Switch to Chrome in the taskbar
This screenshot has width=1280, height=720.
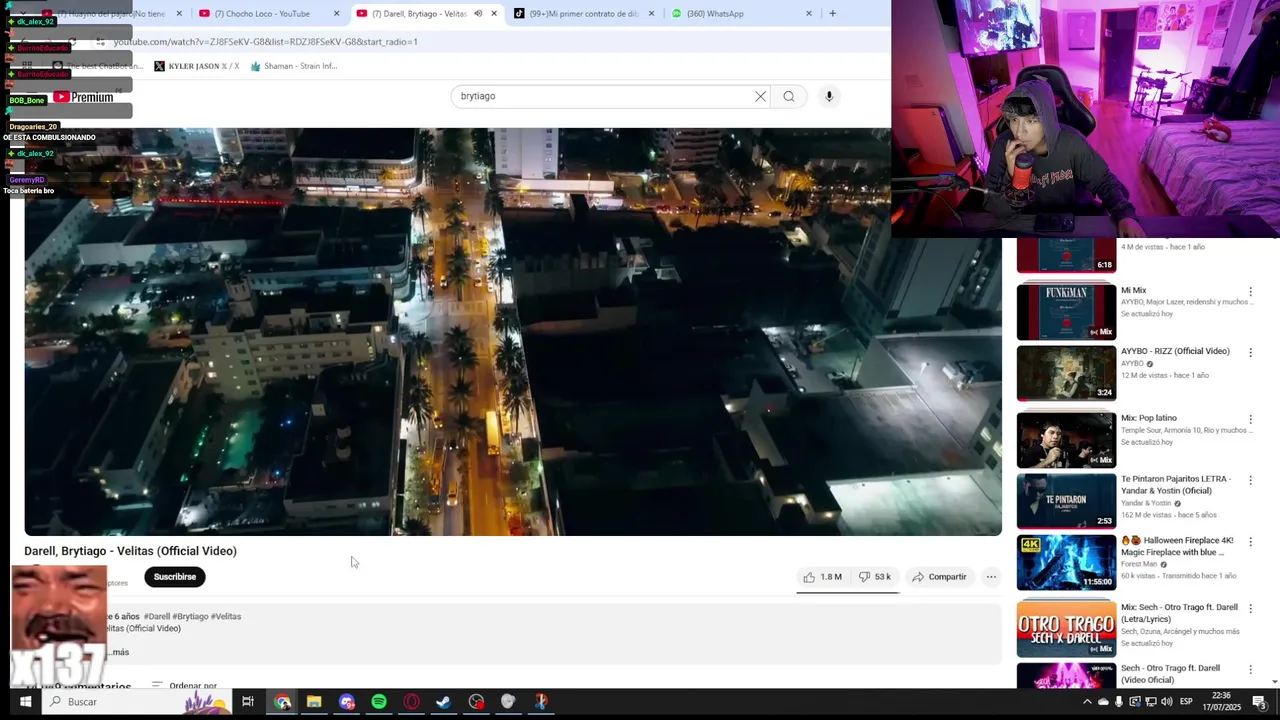point(283,702)
